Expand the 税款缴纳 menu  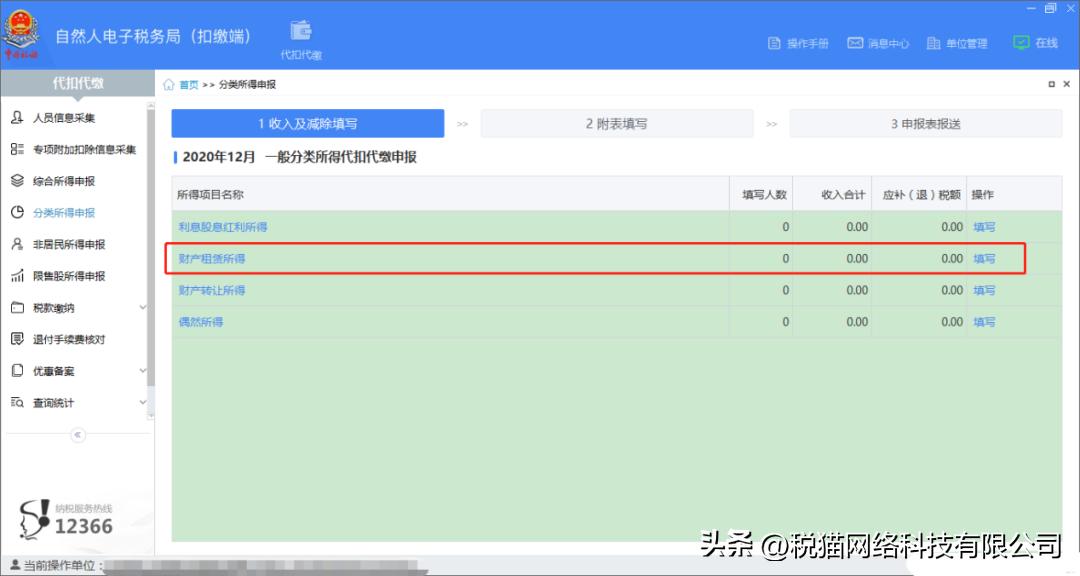[55, 307]
